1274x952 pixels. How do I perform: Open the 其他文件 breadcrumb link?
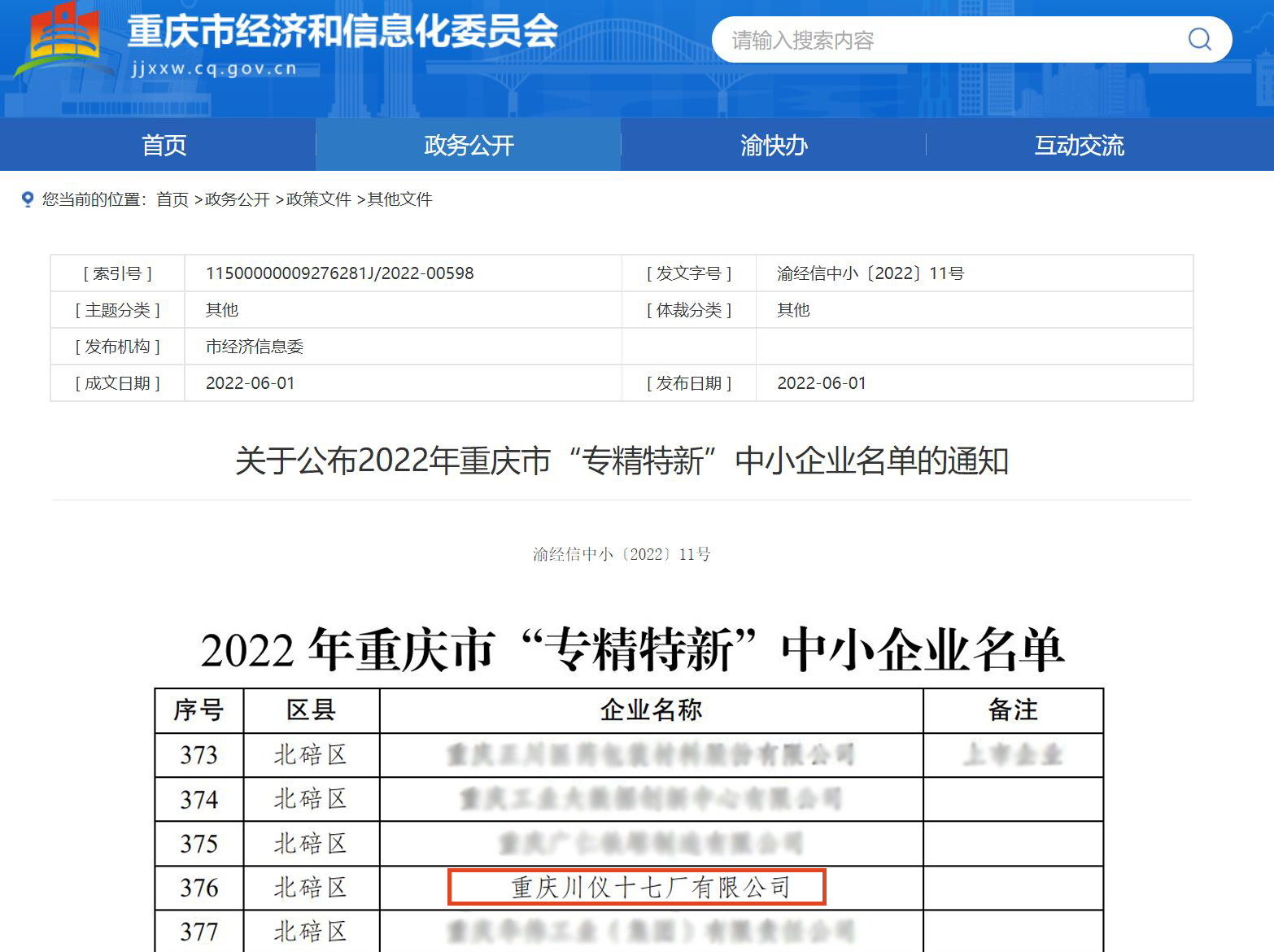399,199
